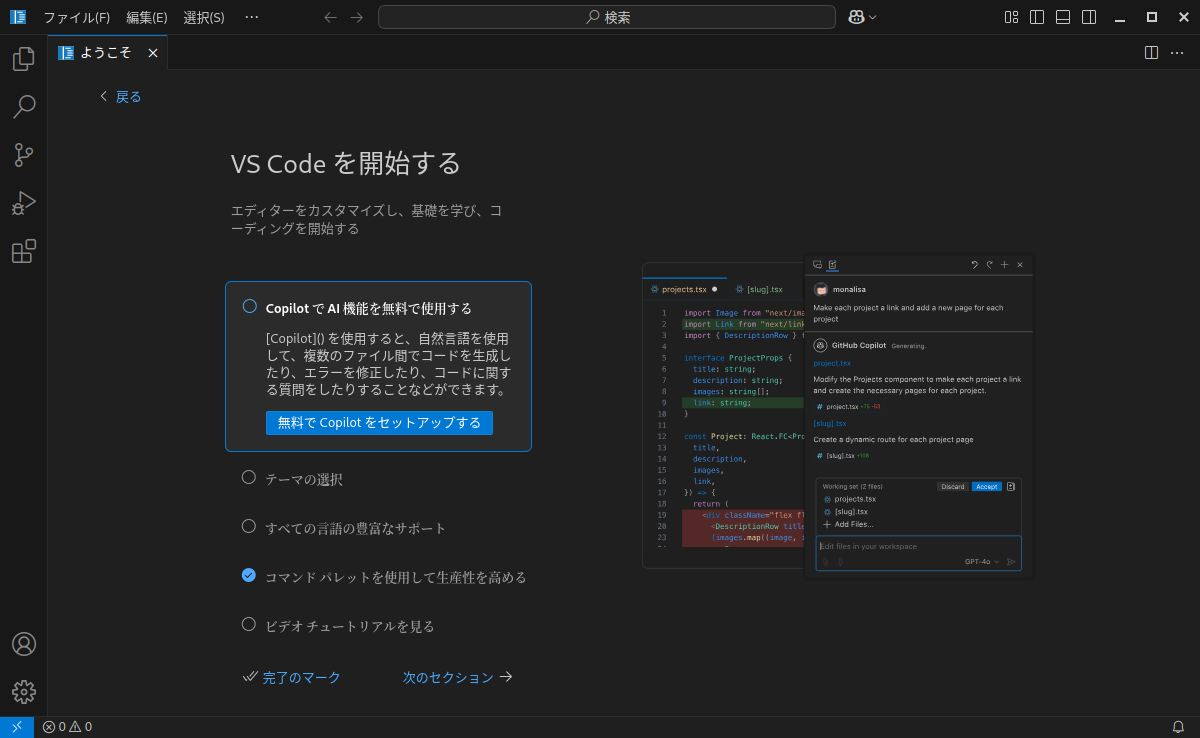Open Source Control from the Activity Bar

coord(24,155)
